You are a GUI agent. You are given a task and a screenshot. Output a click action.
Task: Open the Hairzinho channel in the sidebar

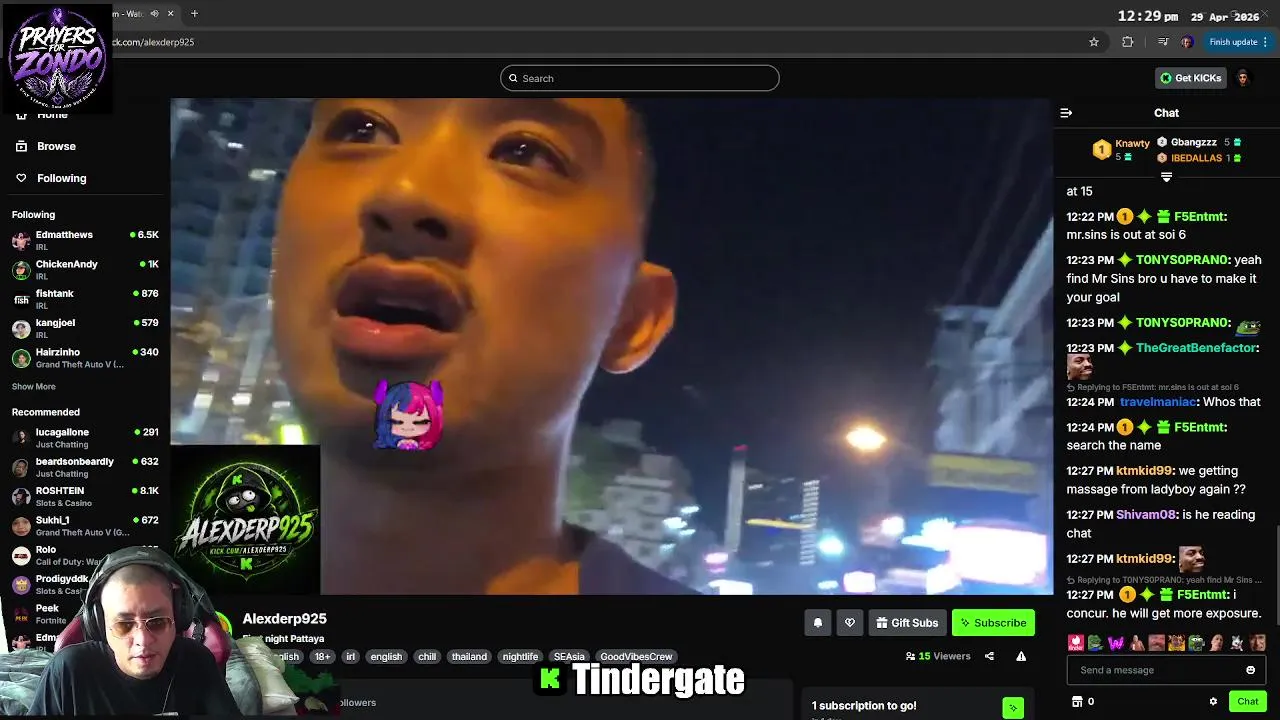tap(85, 357)
